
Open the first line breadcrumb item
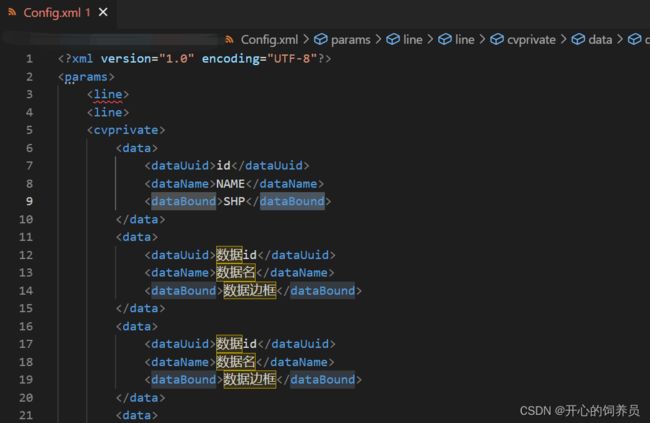(x=412, y=40)
